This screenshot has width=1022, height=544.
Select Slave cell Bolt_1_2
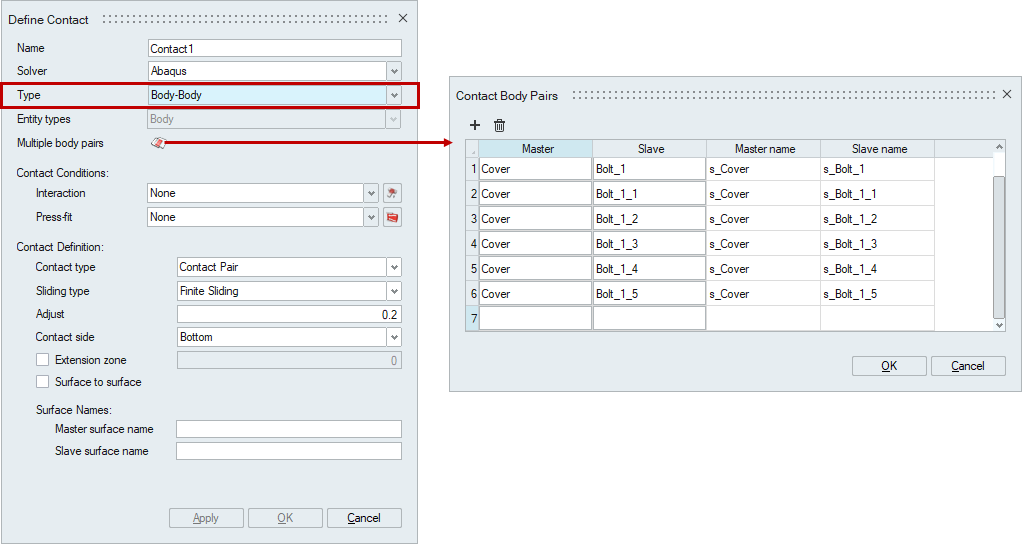click(649, 219)
